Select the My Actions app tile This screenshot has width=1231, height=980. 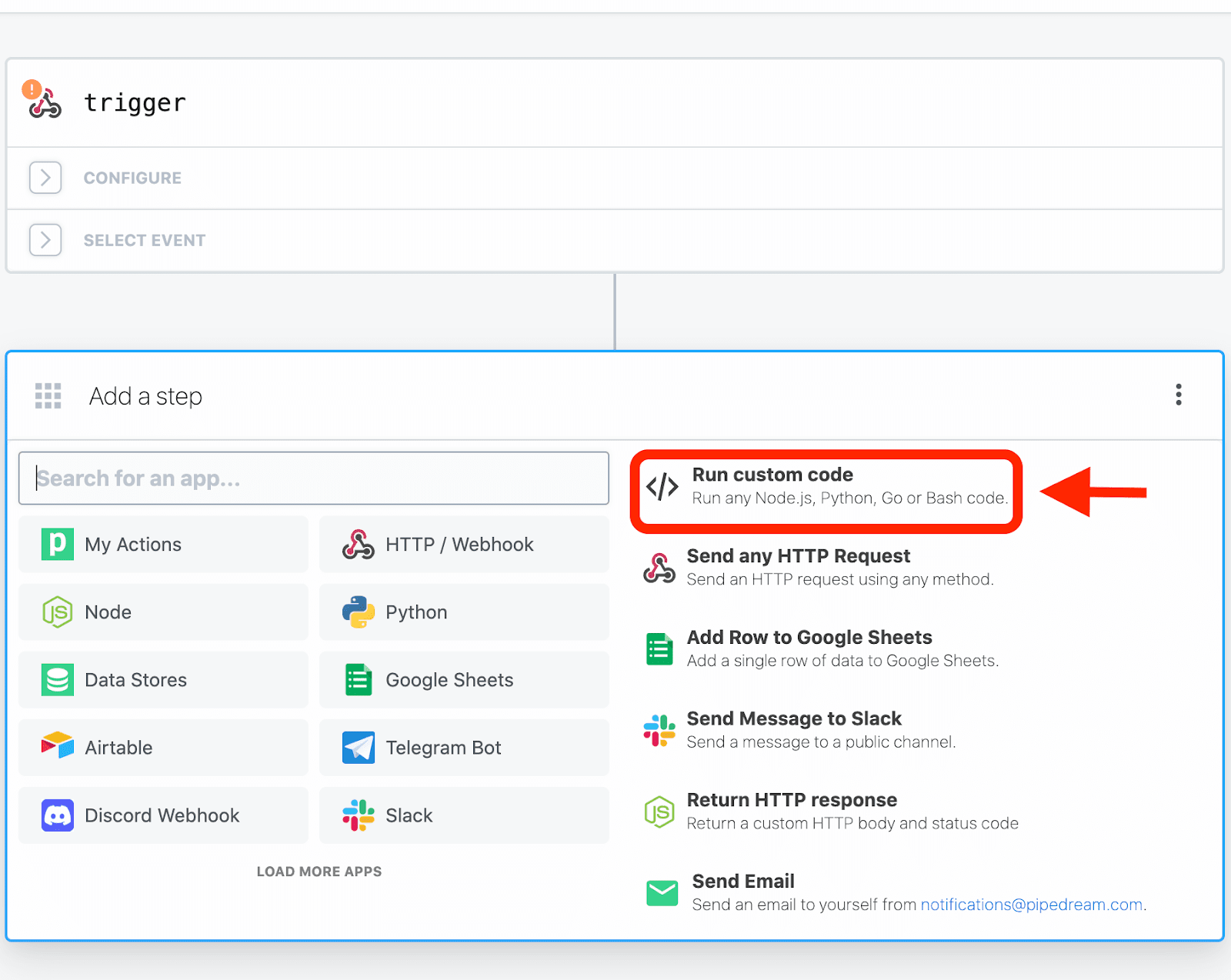163,545
